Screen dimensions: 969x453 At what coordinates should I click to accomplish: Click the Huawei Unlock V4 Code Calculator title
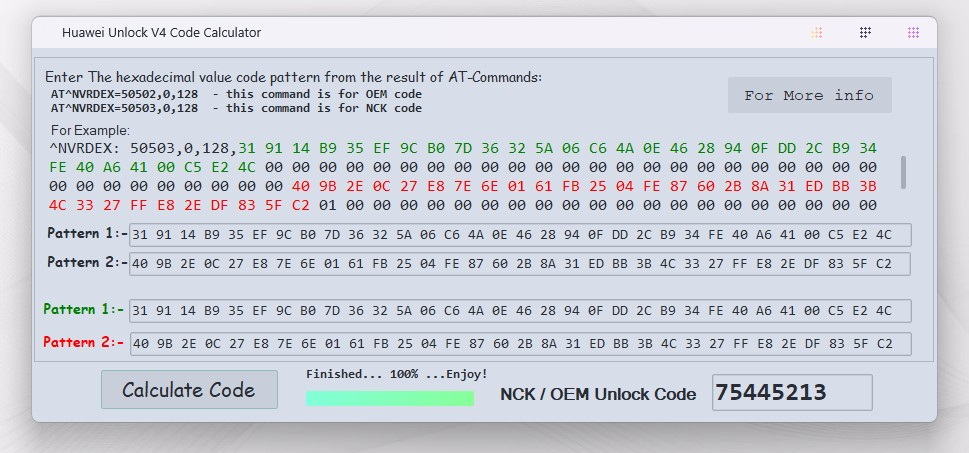point(161,33)
